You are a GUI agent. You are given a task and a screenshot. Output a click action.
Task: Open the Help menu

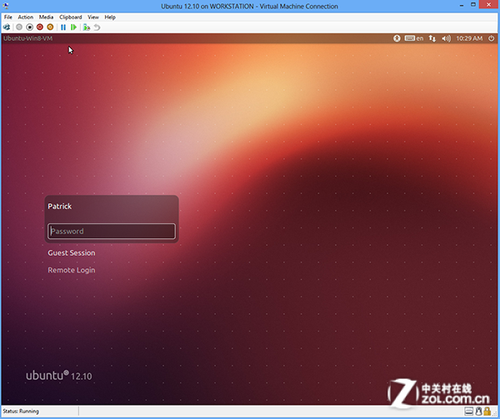point(110,17)
